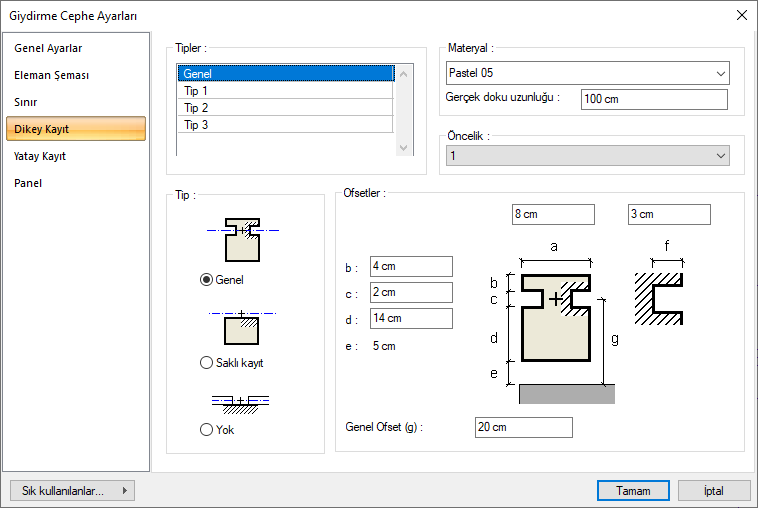Confirm settings with the Tamam button
The height and width of the screenshot is (508, 758).
tap(633, 491)
